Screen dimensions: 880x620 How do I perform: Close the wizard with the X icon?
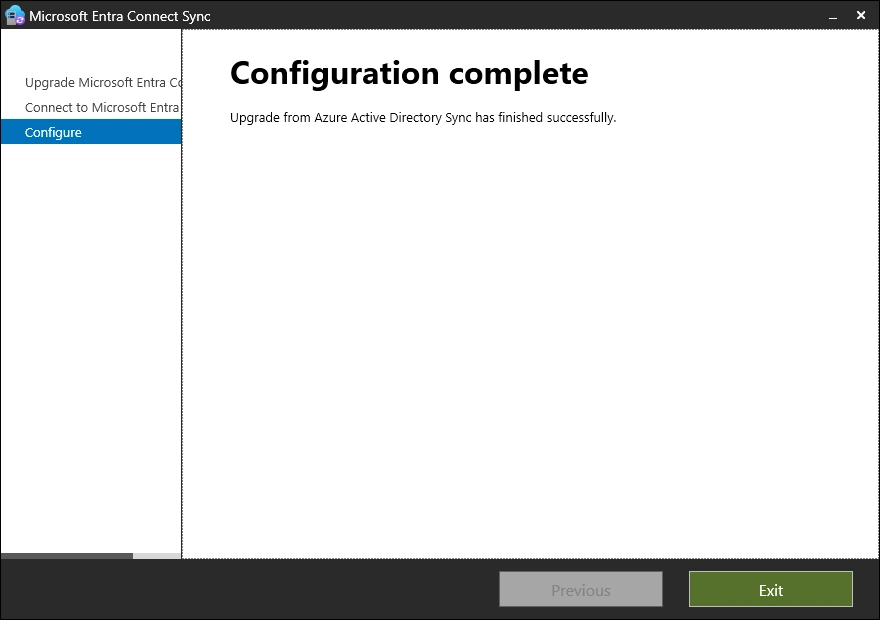point(861,15)
